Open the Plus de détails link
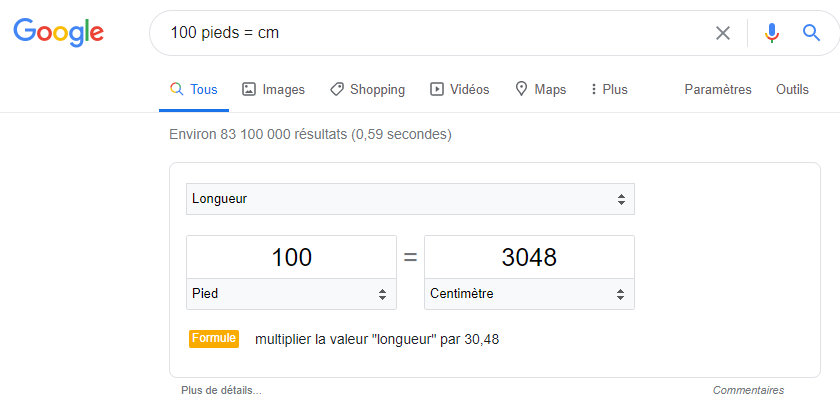Image resolution: width=840 pixels, height=417 pixels. pyautogui.click(x=221, y=390)
